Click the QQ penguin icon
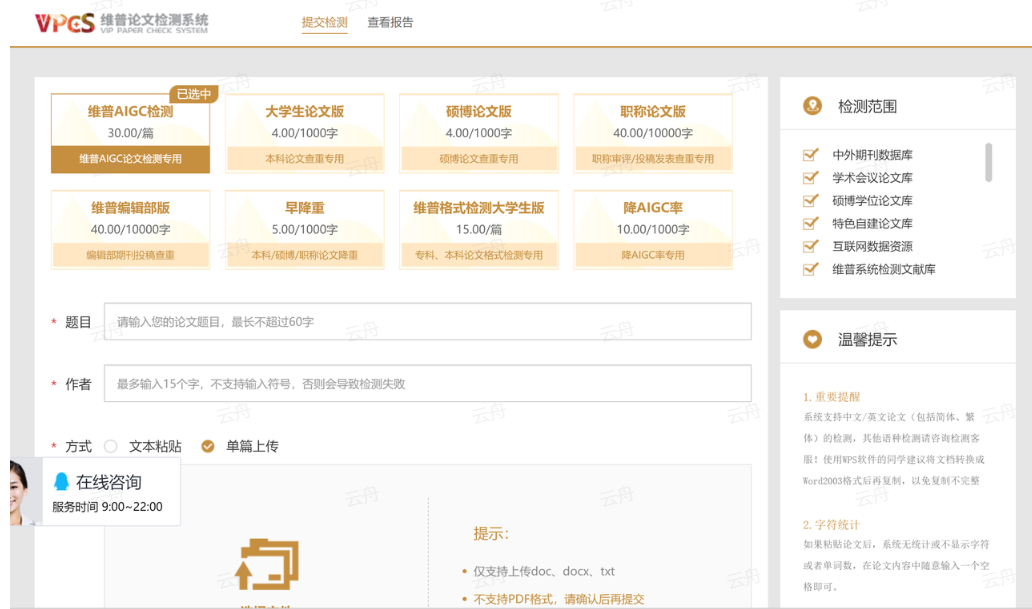 point(61,482)
